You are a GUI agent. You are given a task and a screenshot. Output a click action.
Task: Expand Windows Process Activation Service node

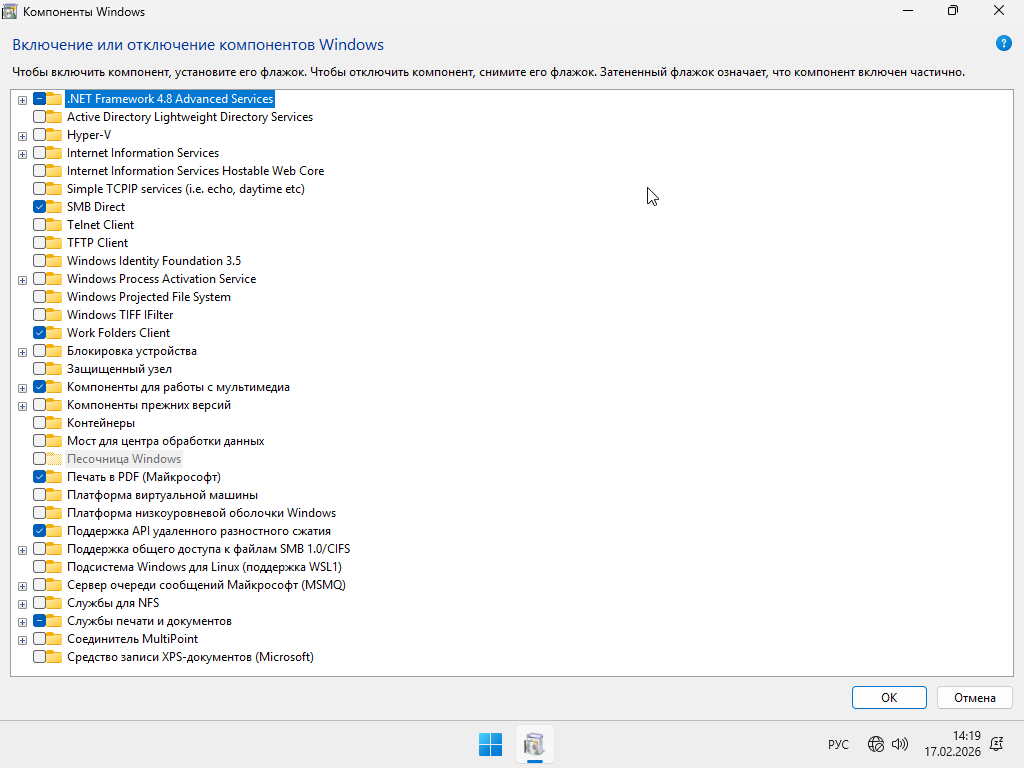tap(22, 280)
